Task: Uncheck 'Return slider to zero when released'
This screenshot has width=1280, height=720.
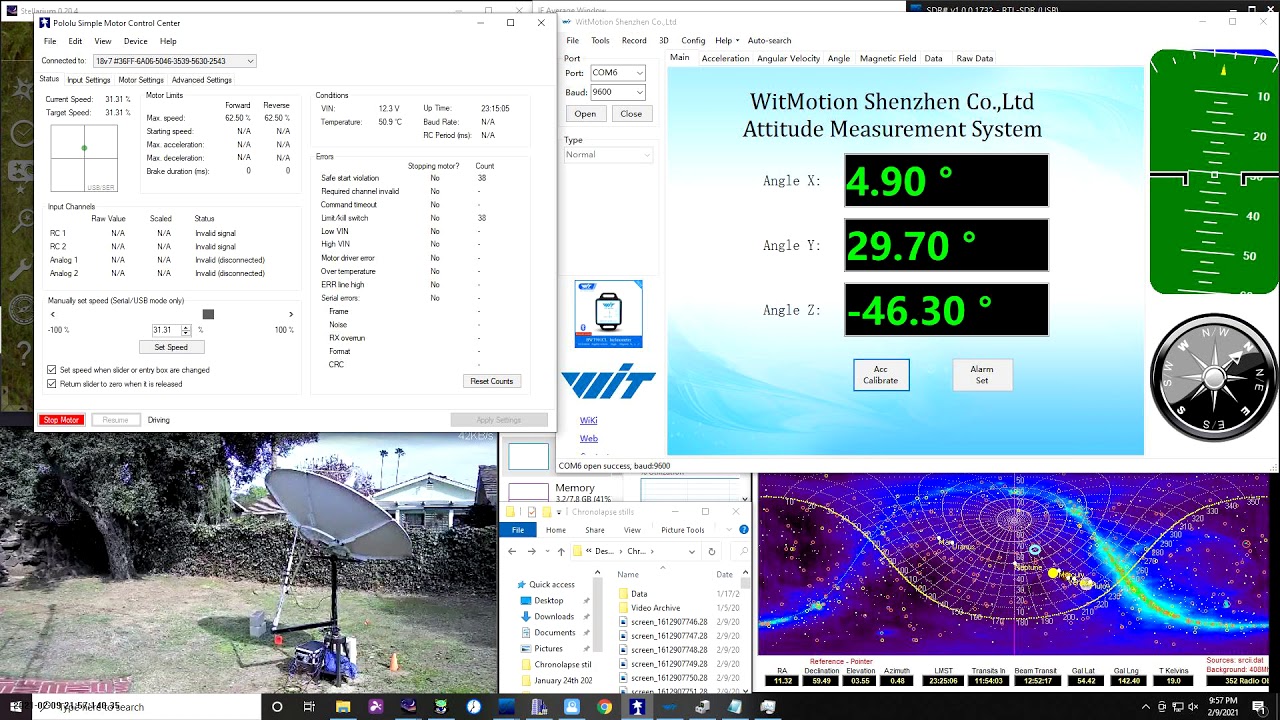Action: 52,384
